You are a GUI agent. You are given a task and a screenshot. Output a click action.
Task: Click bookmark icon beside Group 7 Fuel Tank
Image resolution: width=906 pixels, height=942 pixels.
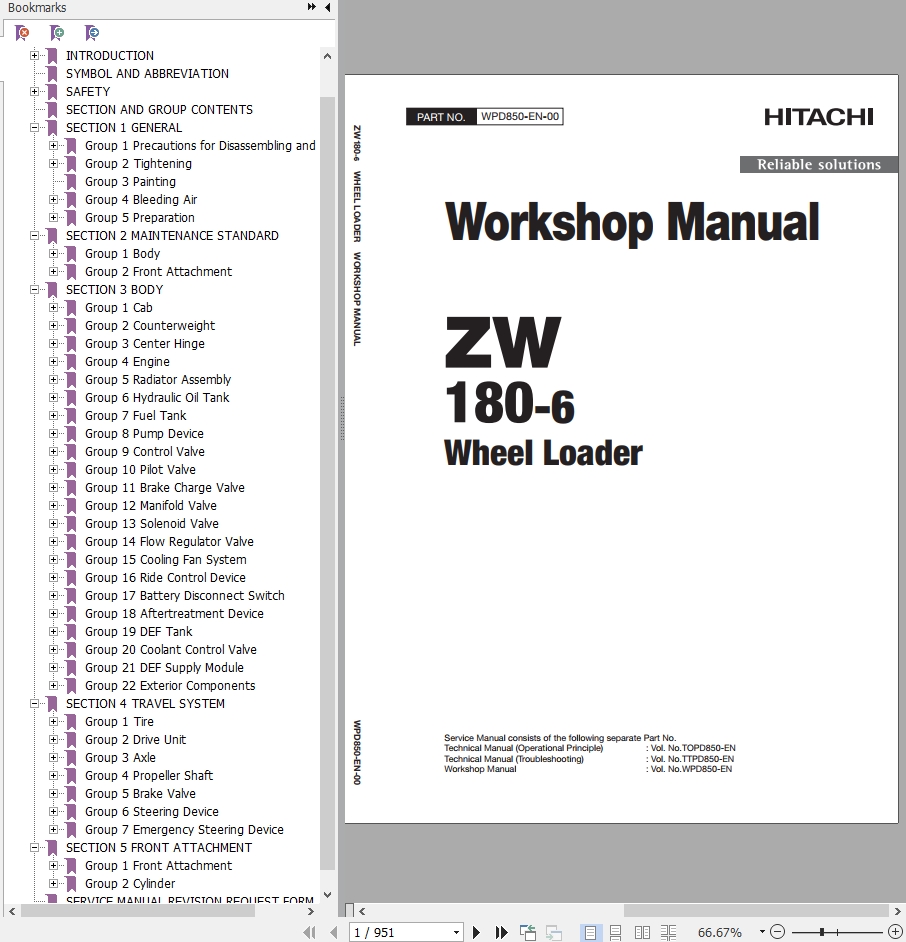(x=71, y=416)
